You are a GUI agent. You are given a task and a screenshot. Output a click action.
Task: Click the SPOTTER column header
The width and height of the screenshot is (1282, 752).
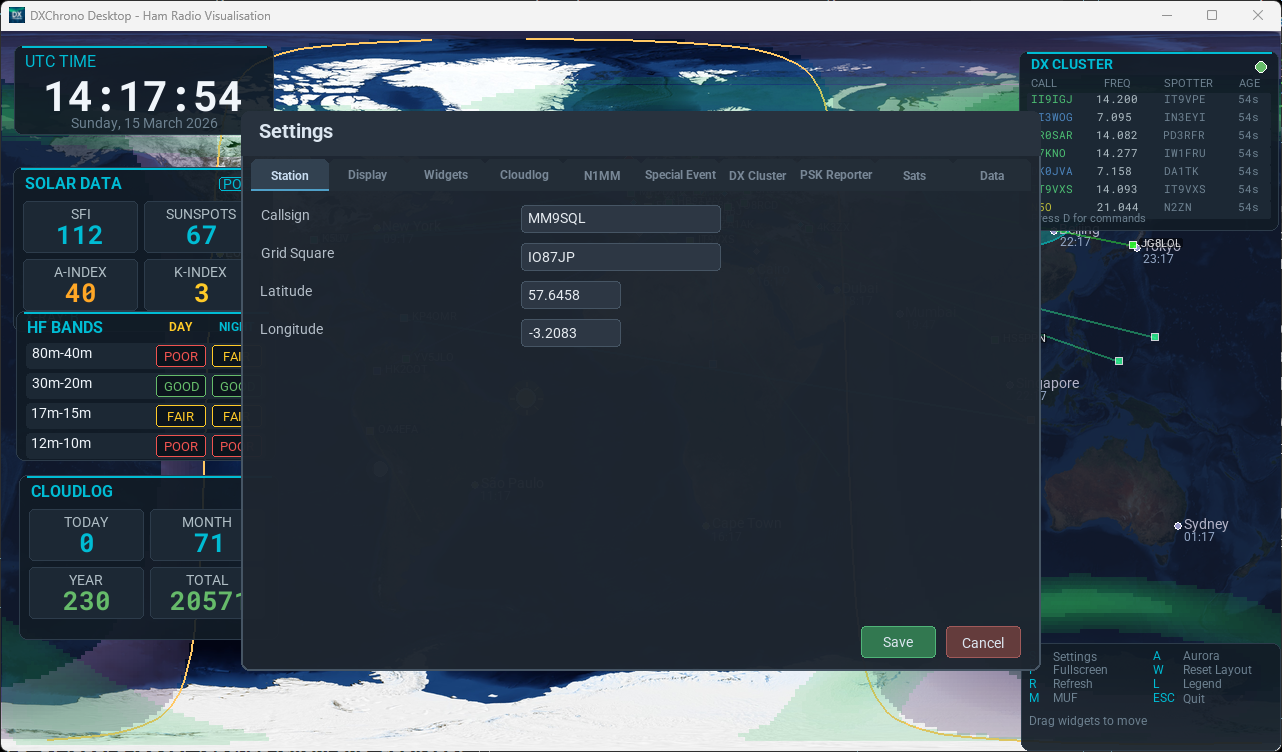(1188, 83)
